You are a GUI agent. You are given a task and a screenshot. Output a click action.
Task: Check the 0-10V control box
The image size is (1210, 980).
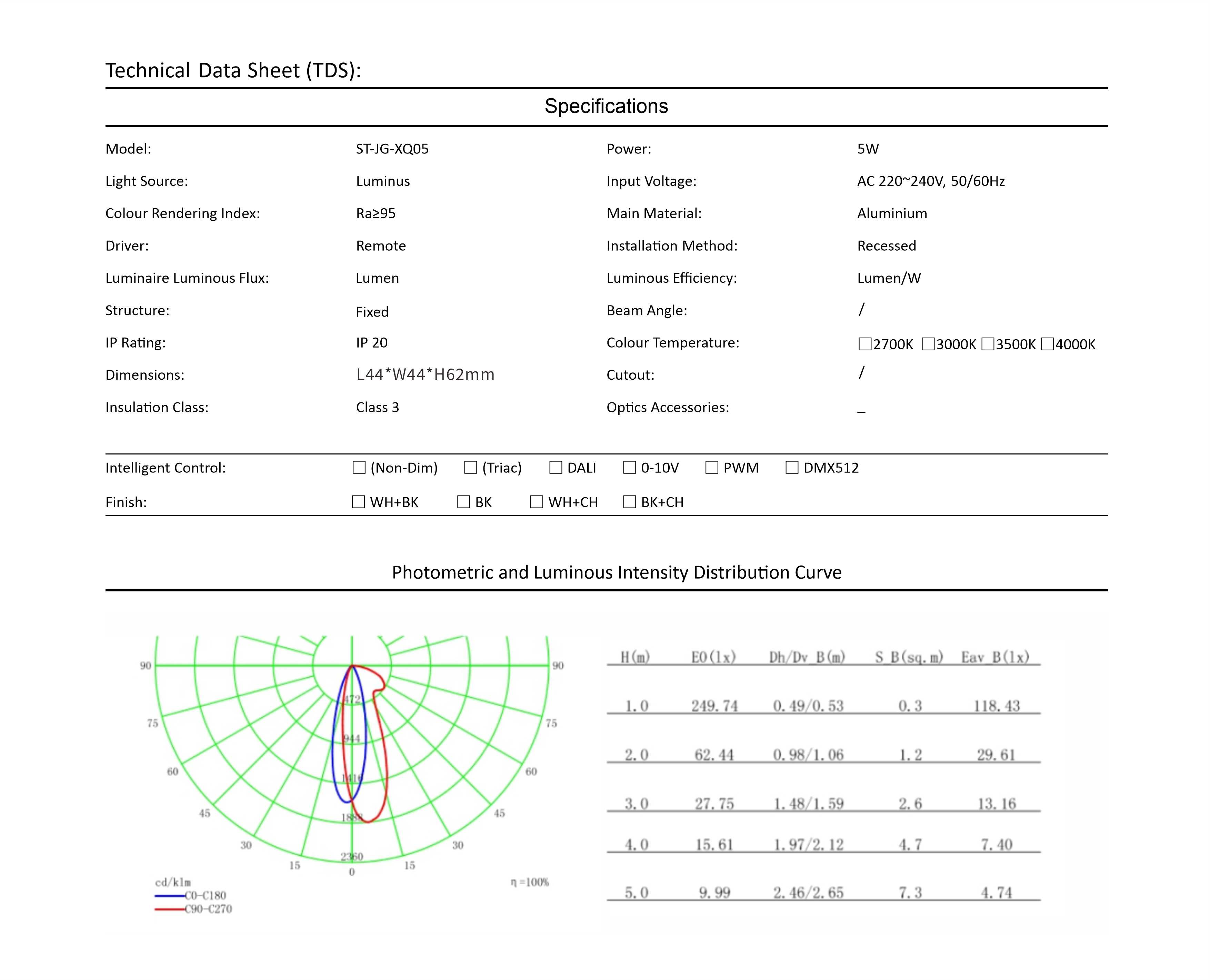click(x=629, y=468)
